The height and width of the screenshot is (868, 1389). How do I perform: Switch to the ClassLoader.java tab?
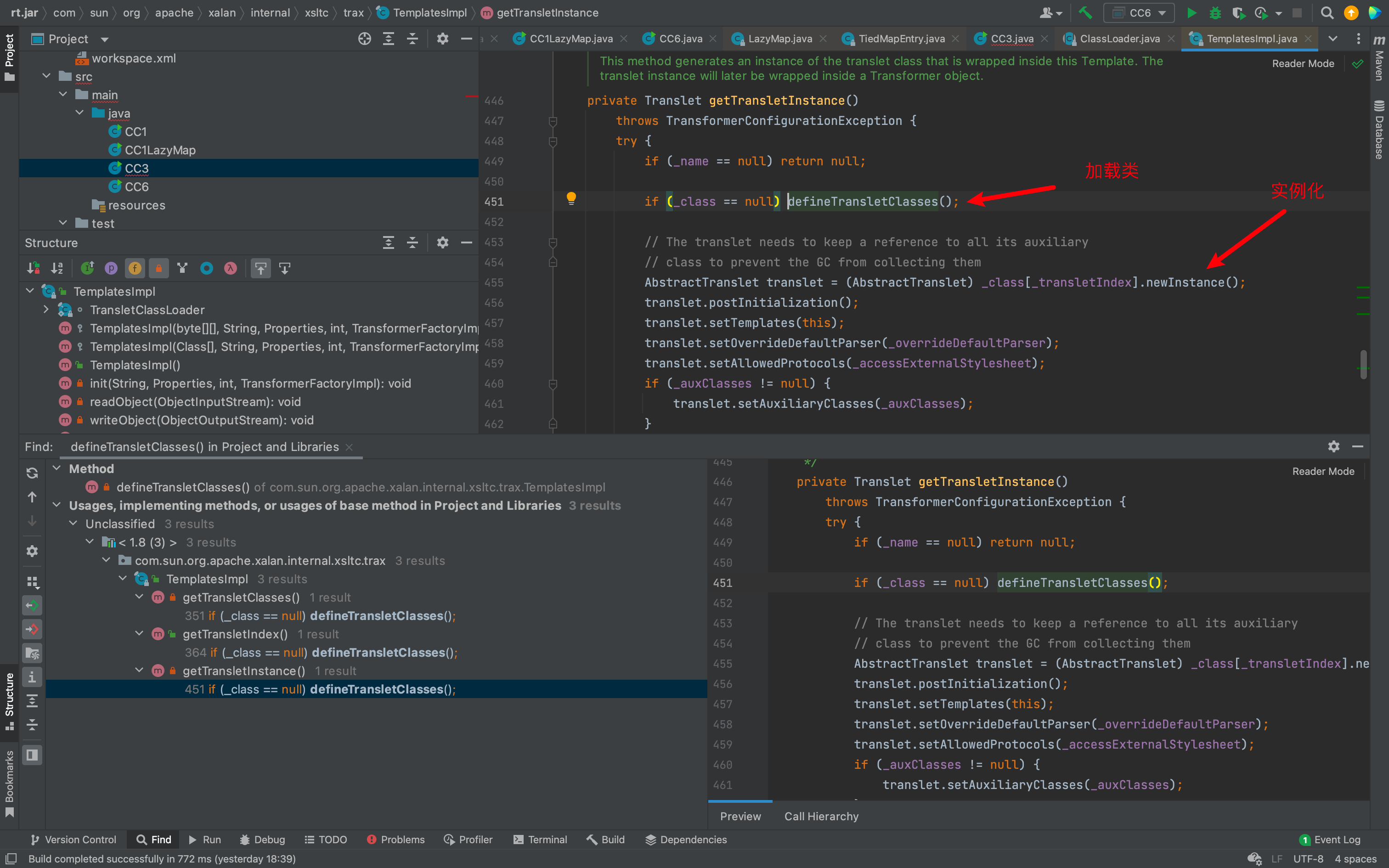click(1119, 39)
